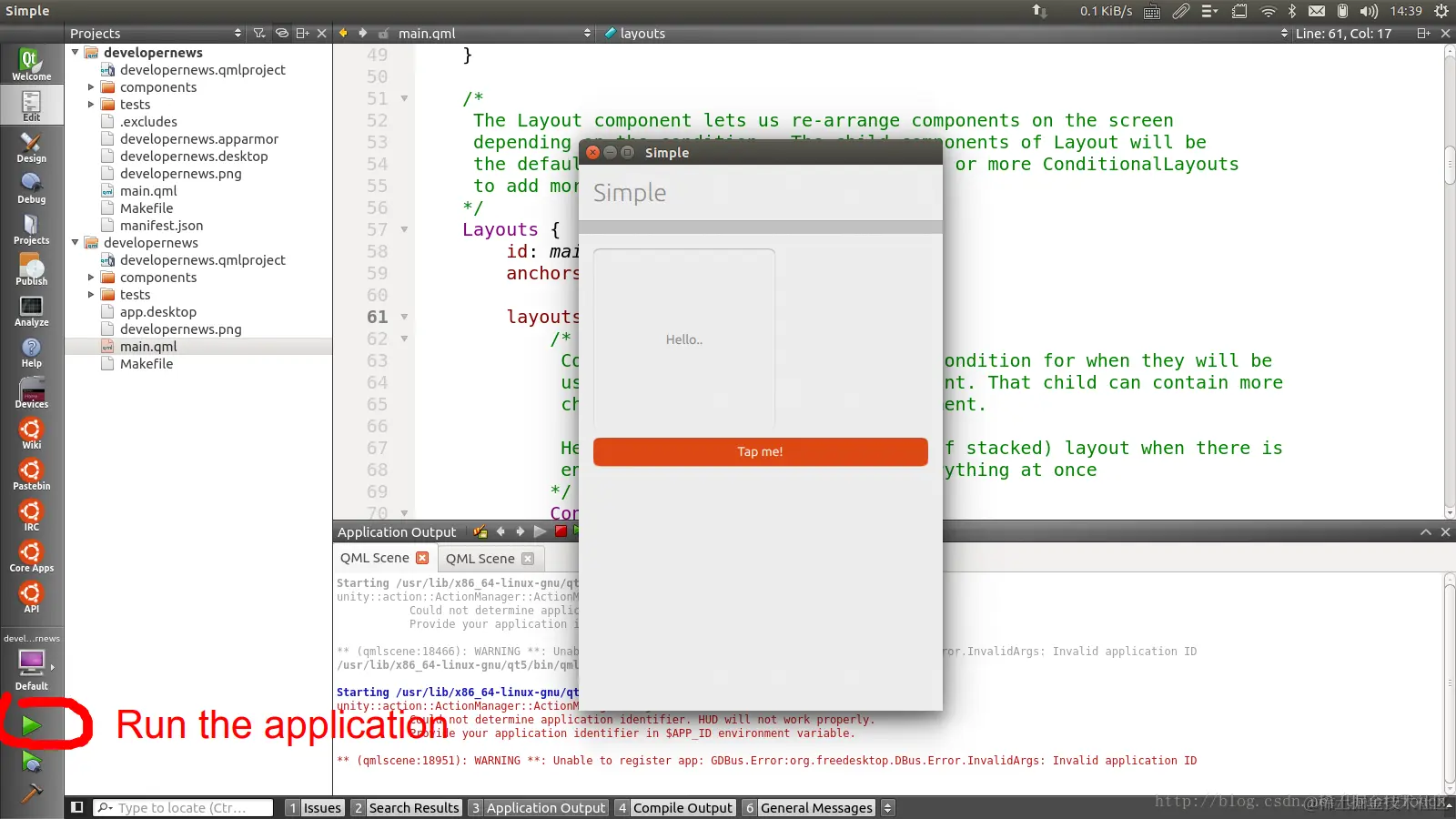Expand the components folder in second project
This screenshot has height=819, width=1456.
[x=91, y=278]
